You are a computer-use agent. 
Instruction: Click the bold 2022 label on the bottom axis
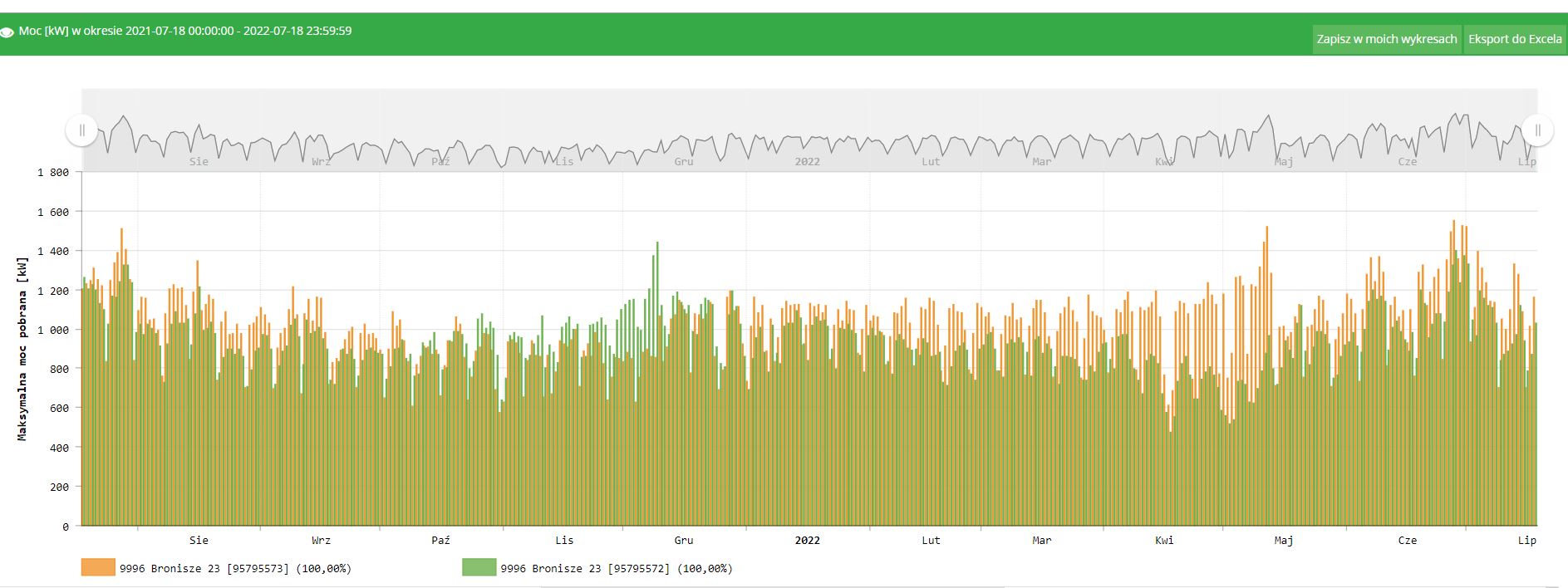pyautogui.click(x=807, y=541)
